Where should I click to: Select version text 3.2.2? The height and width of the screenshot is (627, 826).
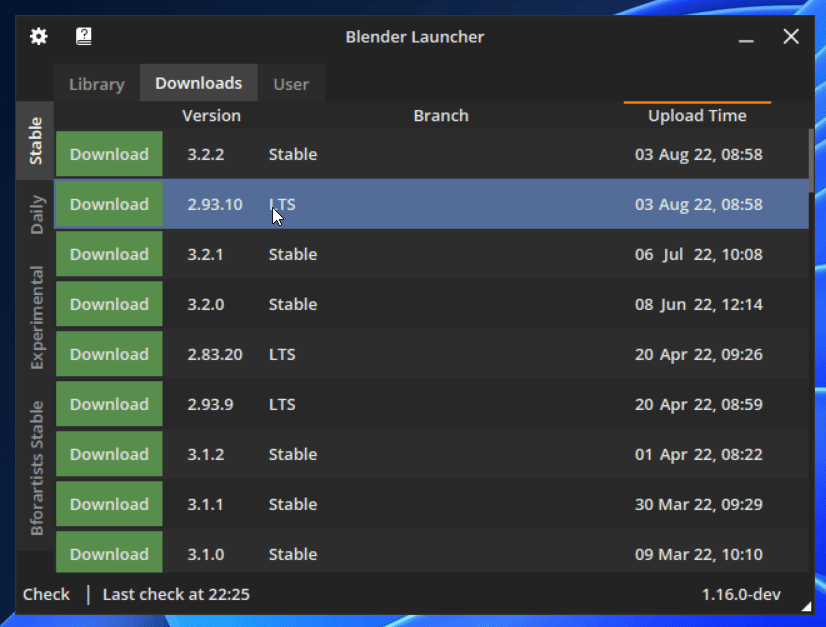[206, 154]
